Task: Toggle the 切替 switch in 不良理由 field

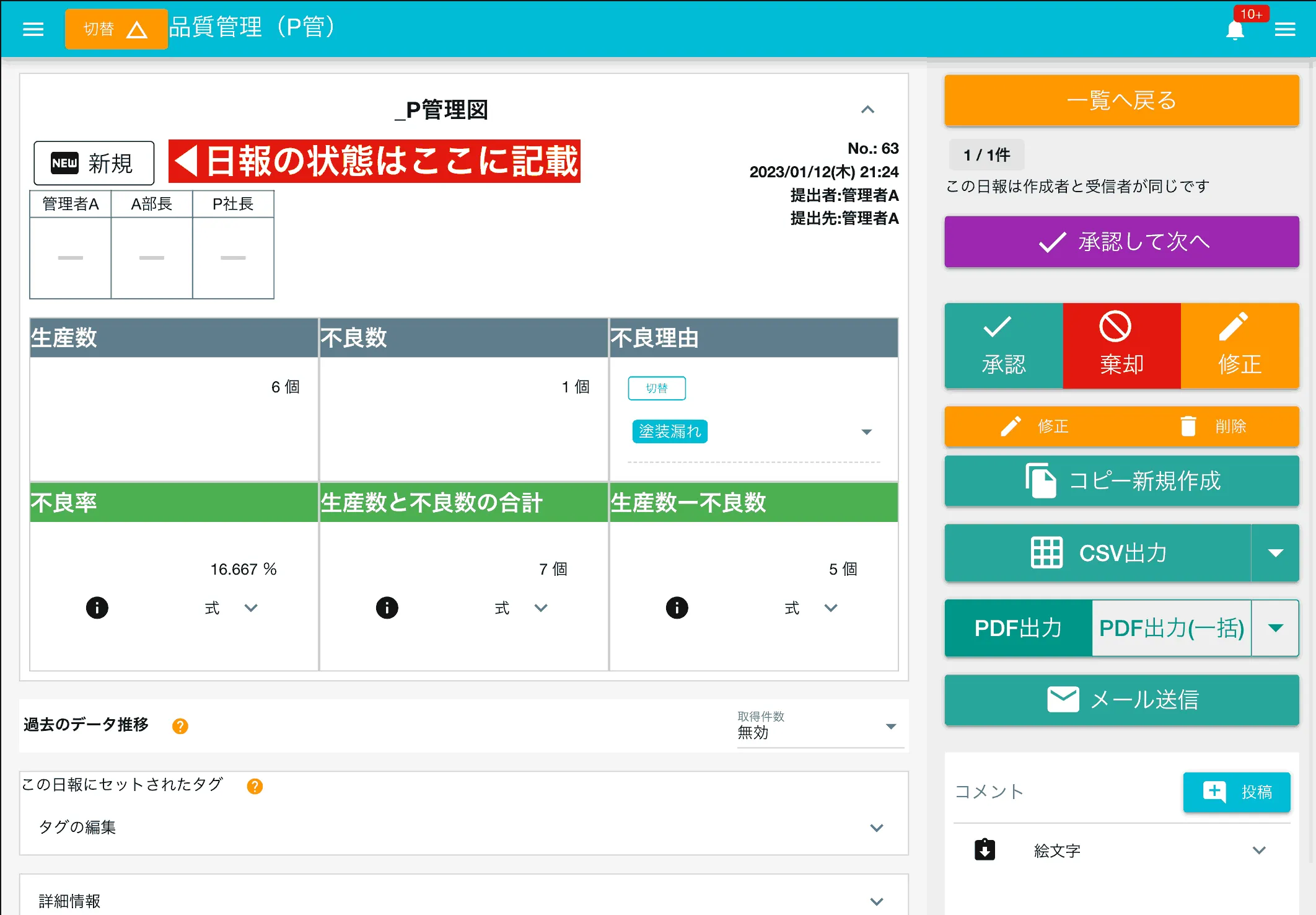Action: (x=657, y=388)
